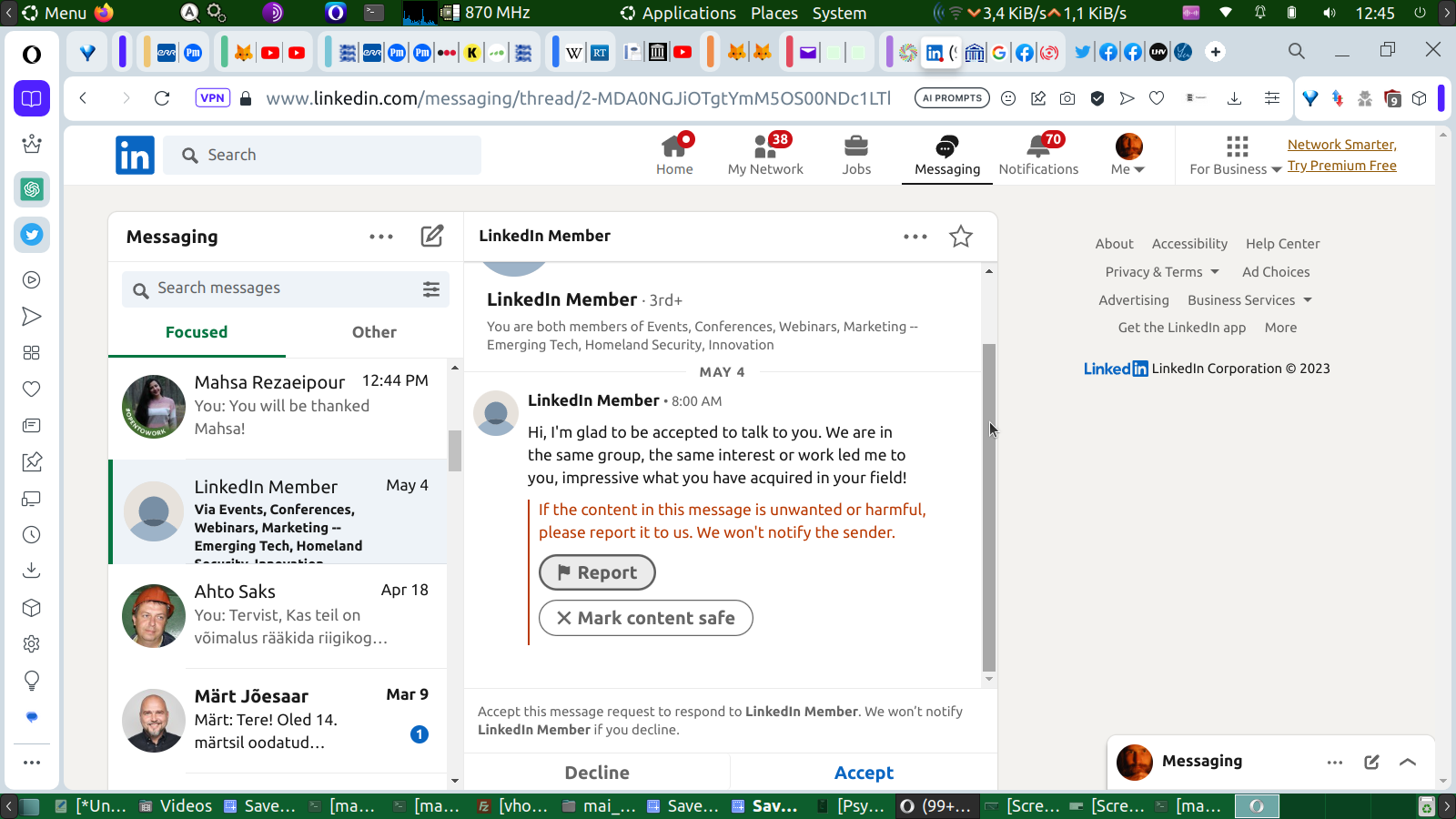Search open tabs magnifier icon
The image size is (1456, 819).
pyautogui.click(x=1297, y=51)
